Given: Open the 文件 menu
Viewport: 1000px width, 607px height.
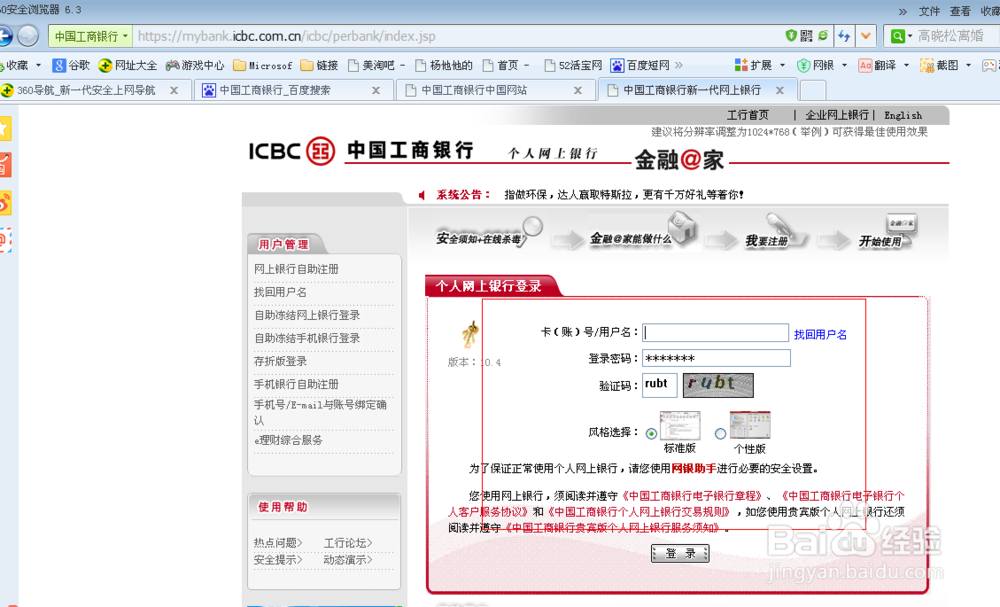Looking at the screenshot, I should (x=928, y=11).
